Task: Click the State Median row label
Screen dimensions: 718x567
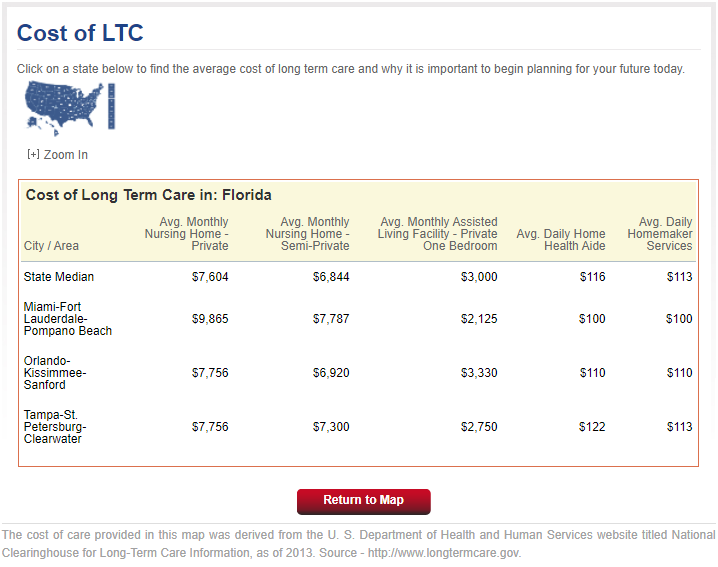Action: click(59, 277)
